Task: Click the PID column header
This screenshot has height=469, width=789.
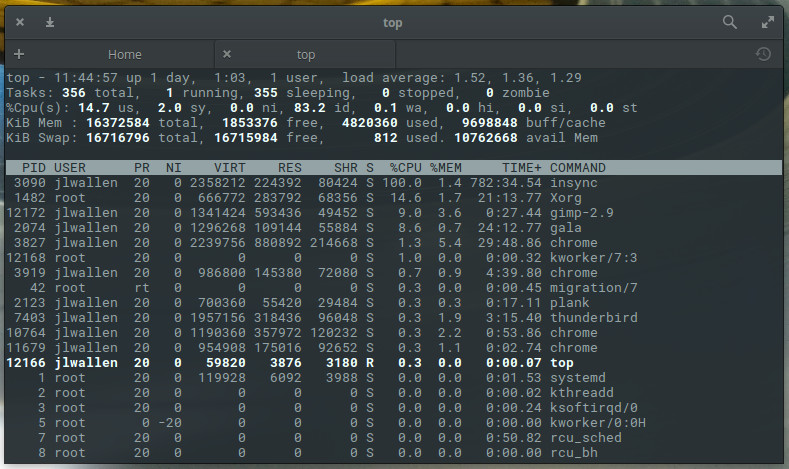Action: pos(33,167)
